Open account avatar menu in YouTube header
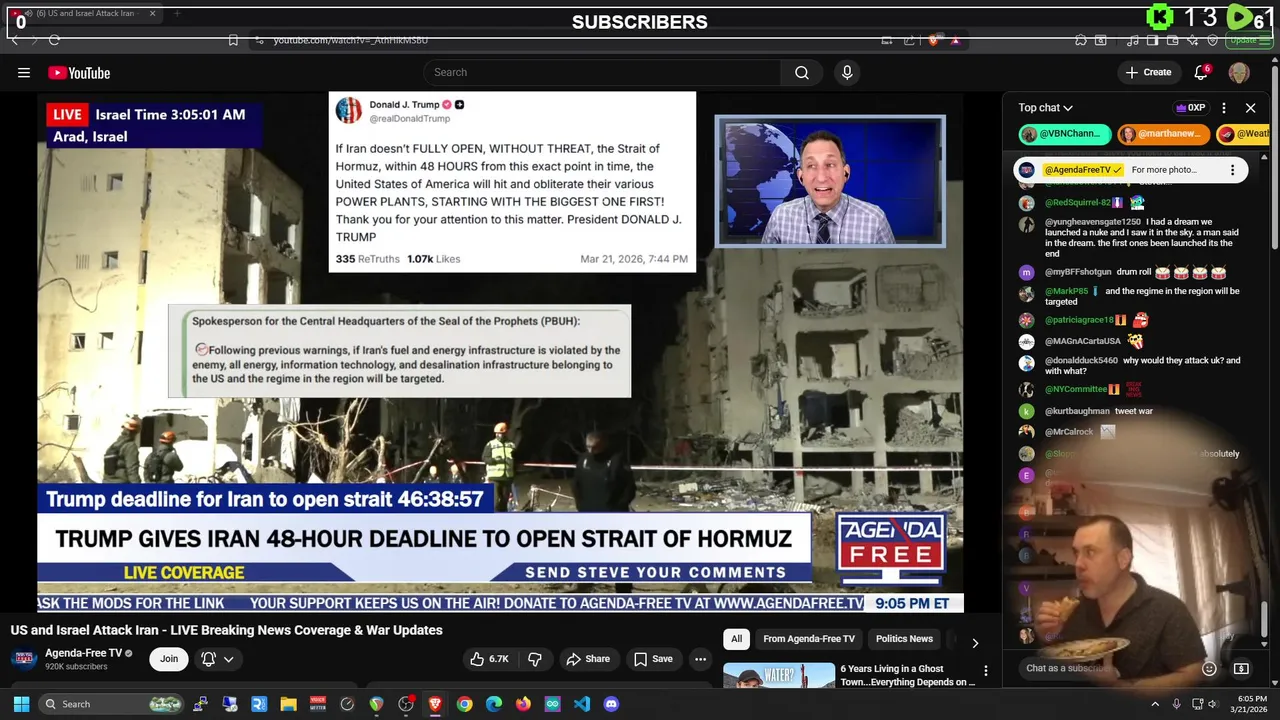 1239,72
